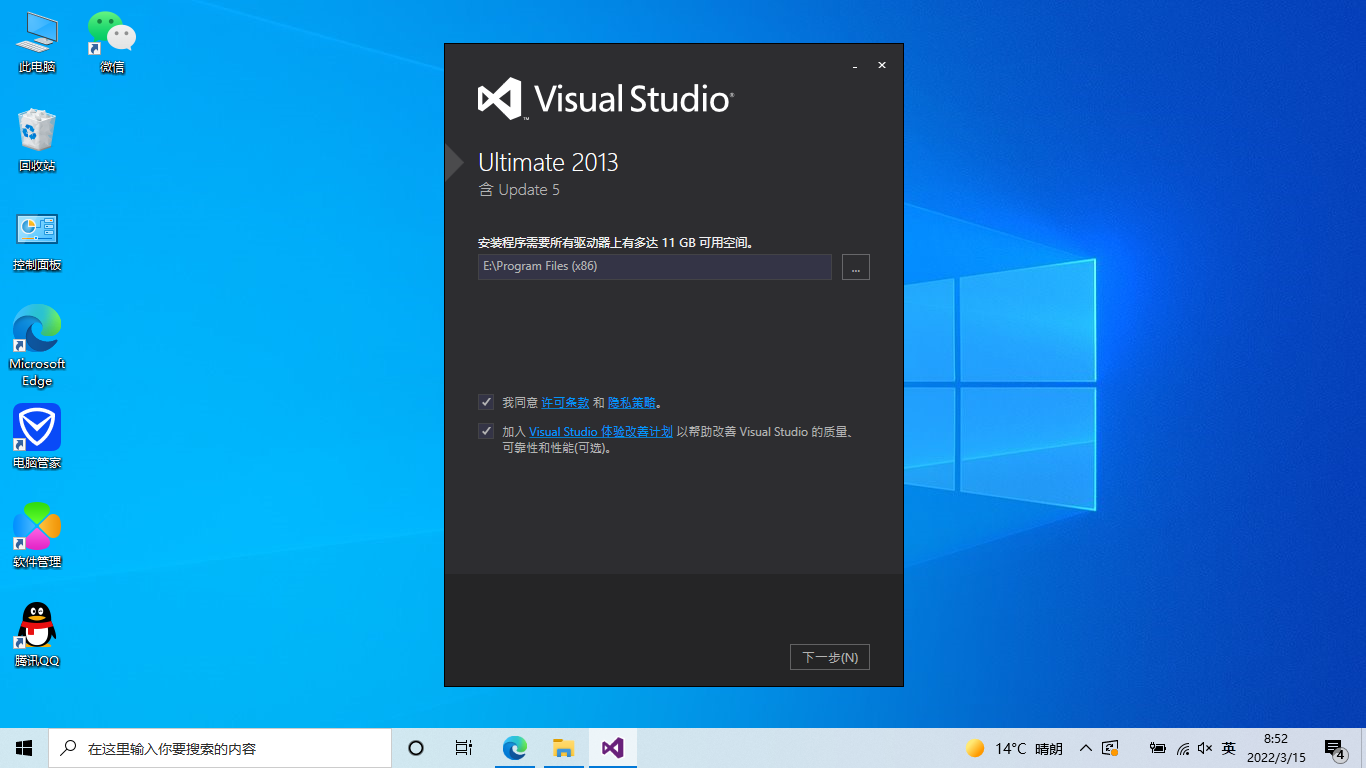Viewport: 1366px width, 768px height.
Task: Browse install location with the ... button
Action: [856, 267]
